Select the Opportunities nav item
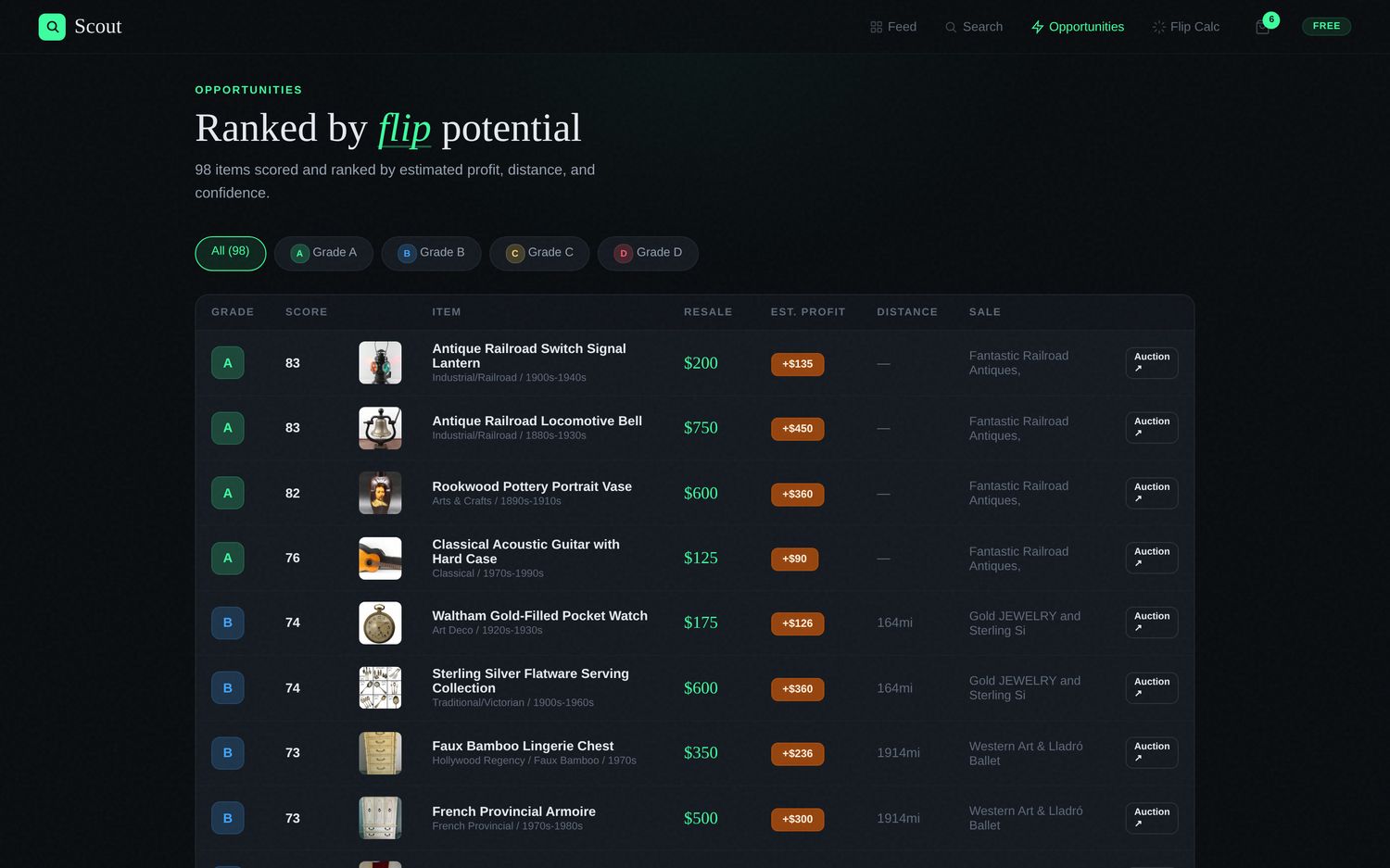 pyautogui.click(x=1078, y=27)
